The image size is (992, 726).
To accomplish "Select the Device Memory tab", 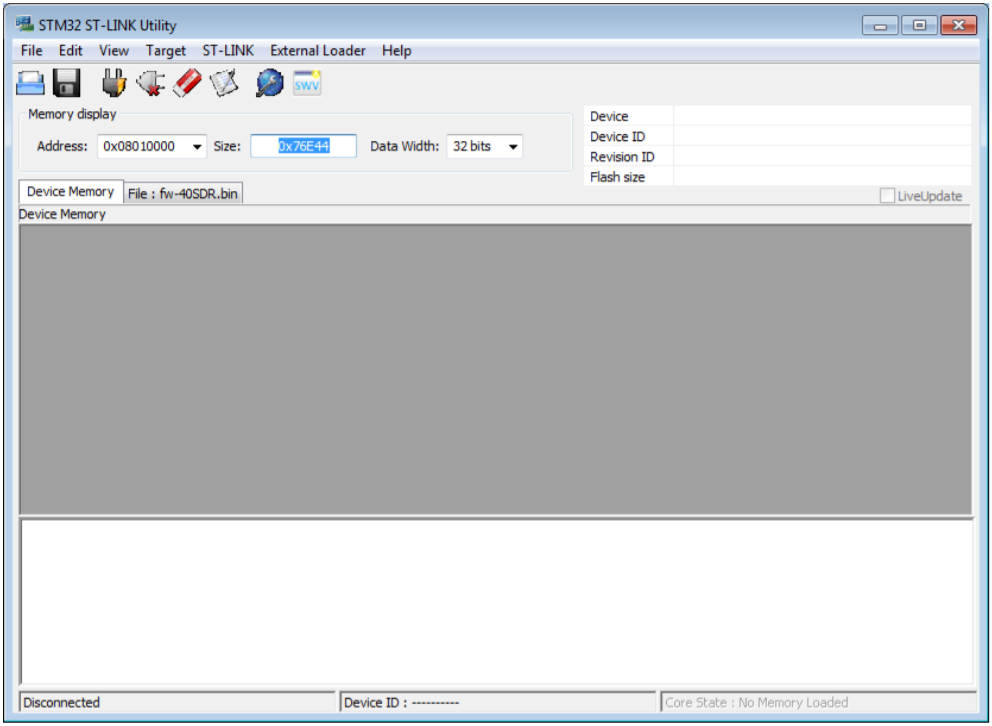I will (70, 192).
